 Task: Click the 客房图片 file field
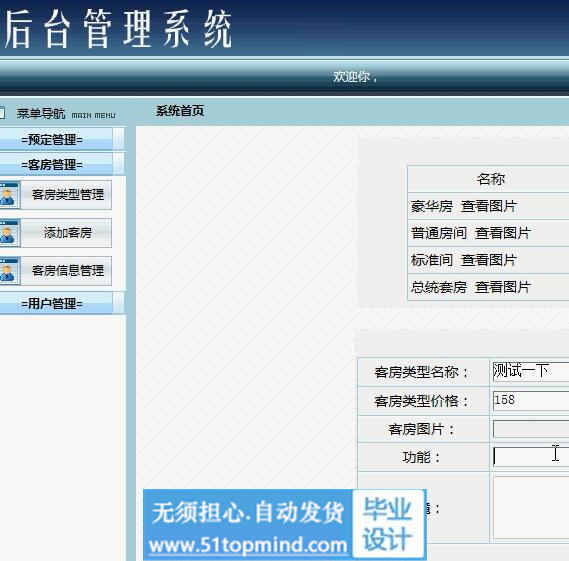(x=531, y=429)
